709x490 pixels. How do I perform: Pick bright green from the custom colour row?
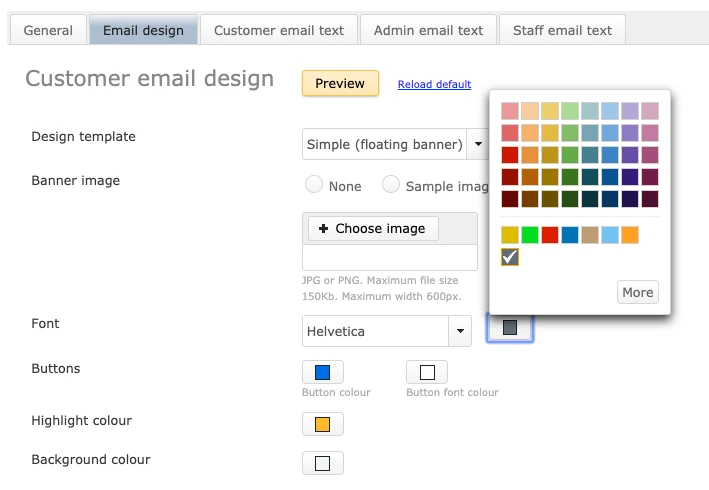(530, 235)
